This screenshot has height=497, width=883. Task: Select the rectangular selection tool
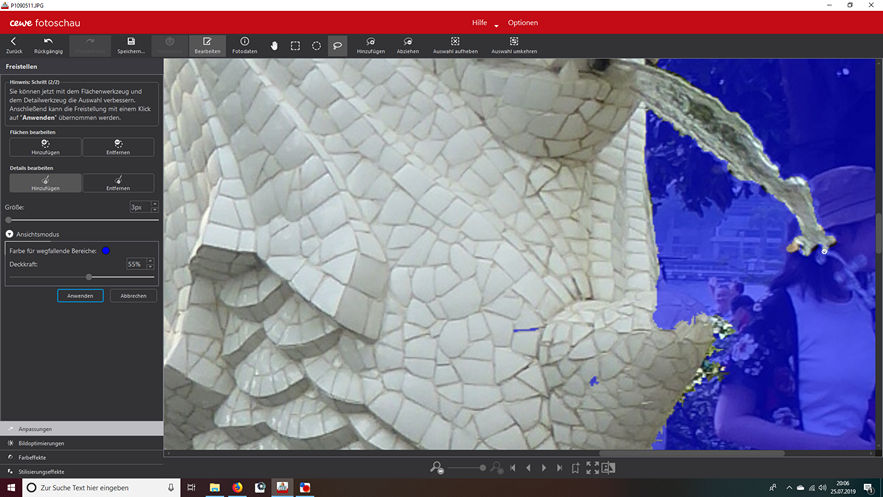pyautogui.click(x=295, y=45)
